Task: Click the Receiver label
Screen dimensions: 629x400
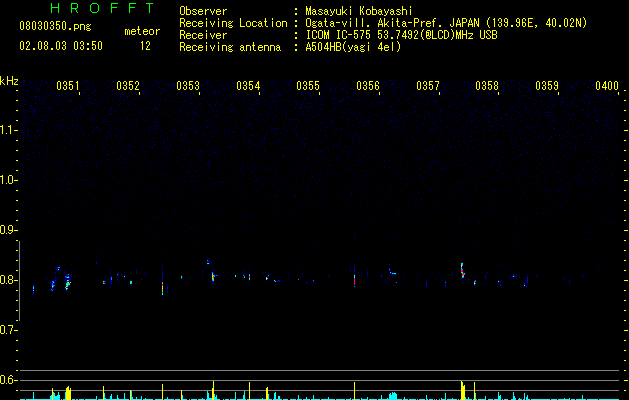Action: coord(203,35)
